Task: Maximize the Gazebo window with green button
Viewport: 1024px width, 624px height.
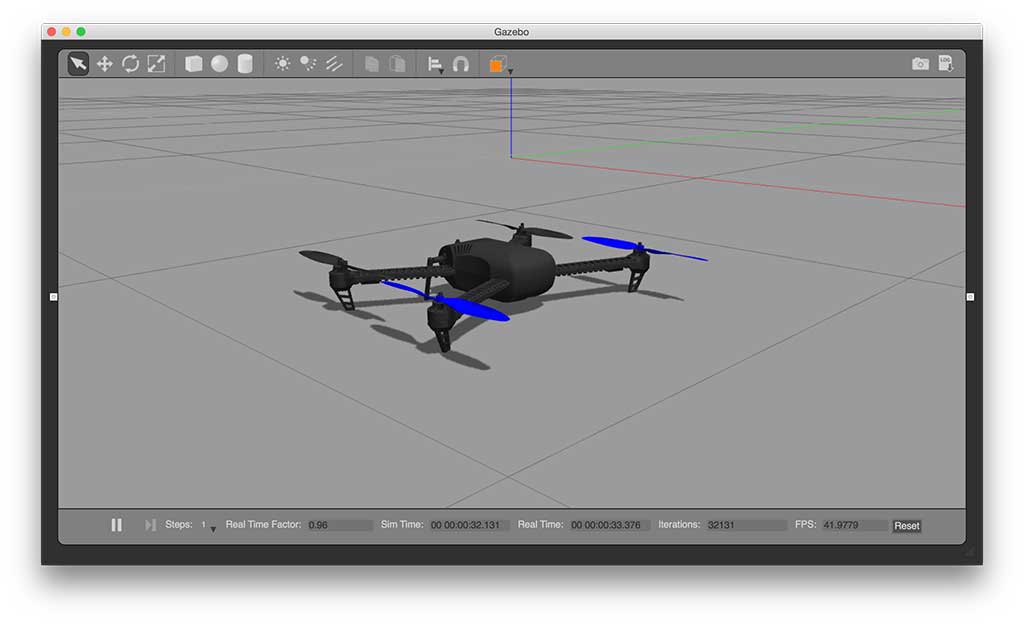Action: tap(81, 31)
